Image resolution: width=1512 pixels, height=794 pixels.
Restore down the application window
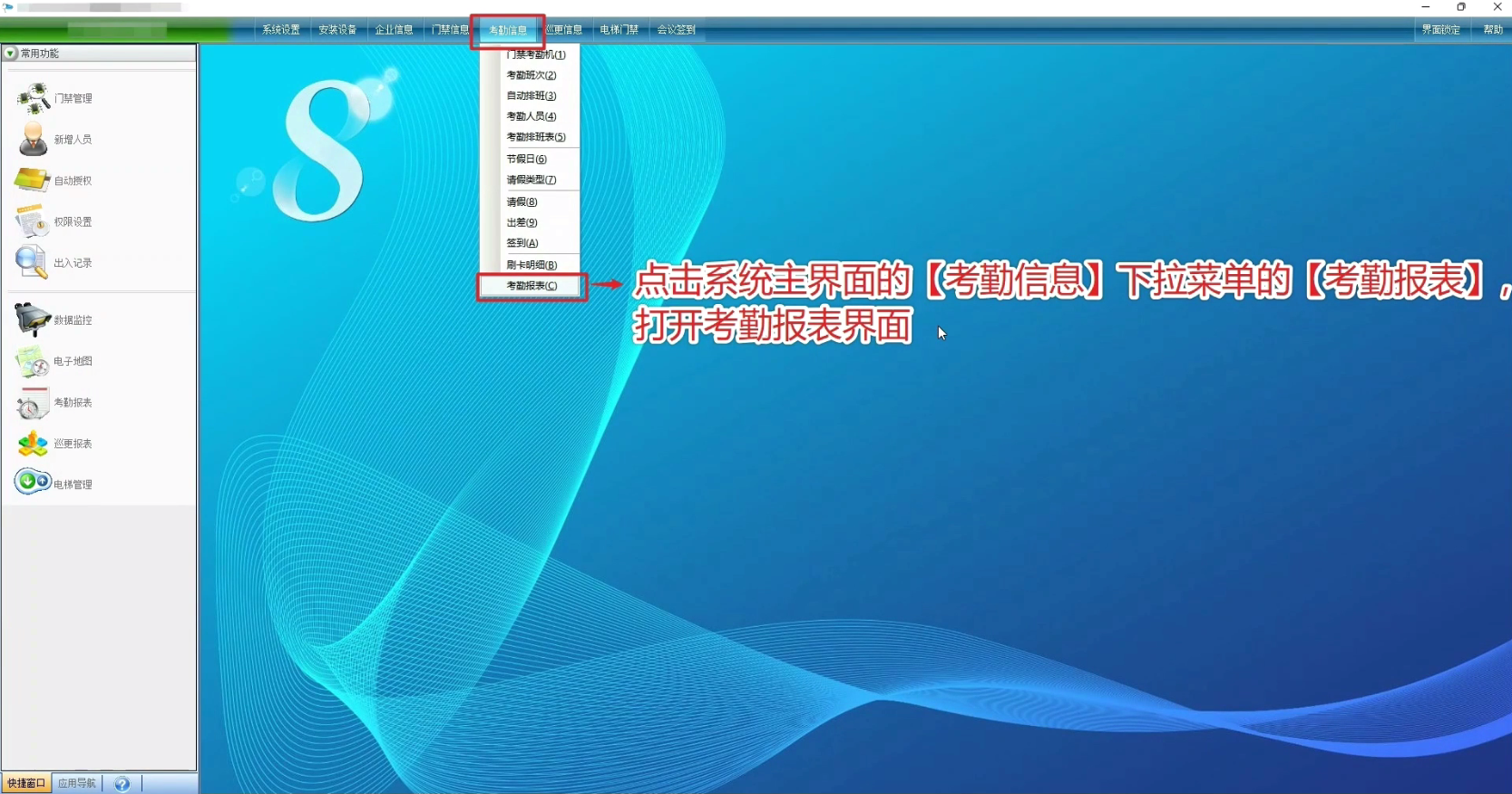[1461, 7]
